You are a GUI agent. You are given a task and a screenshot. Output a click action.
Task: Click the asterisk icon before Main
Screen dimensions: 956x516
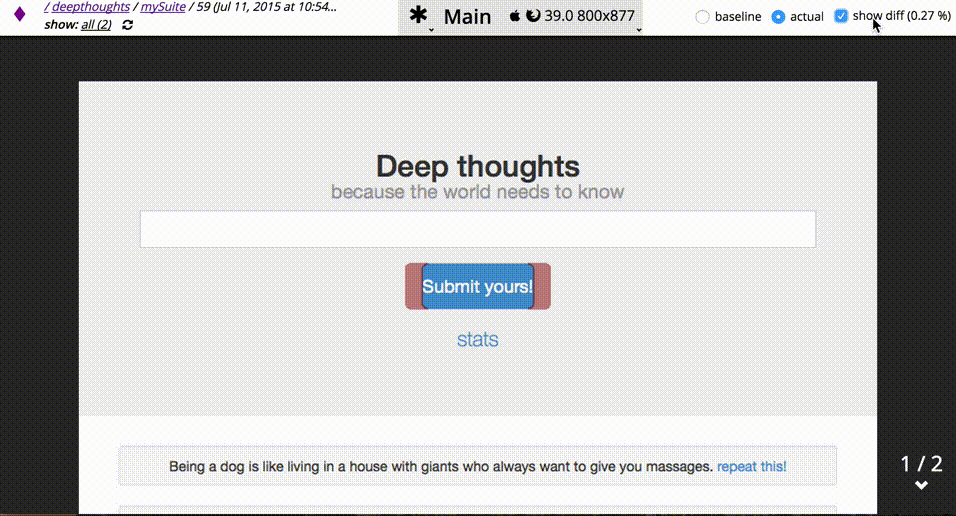418,14
